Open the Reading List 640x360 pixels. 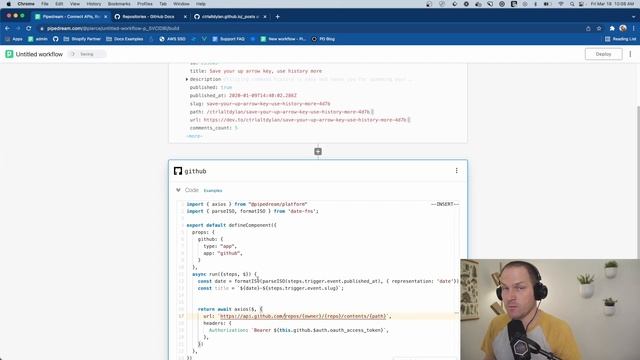(620, 39)
